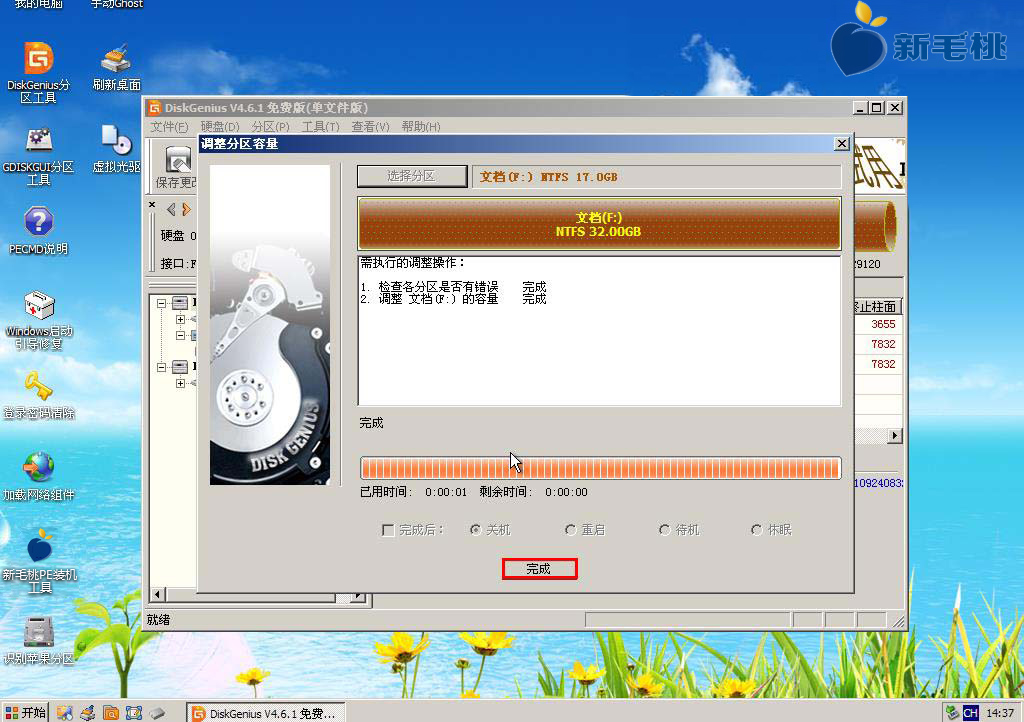Close the 调整分区容量 dialog
This screenshot has width=1024, height=722.
(842, 144)
